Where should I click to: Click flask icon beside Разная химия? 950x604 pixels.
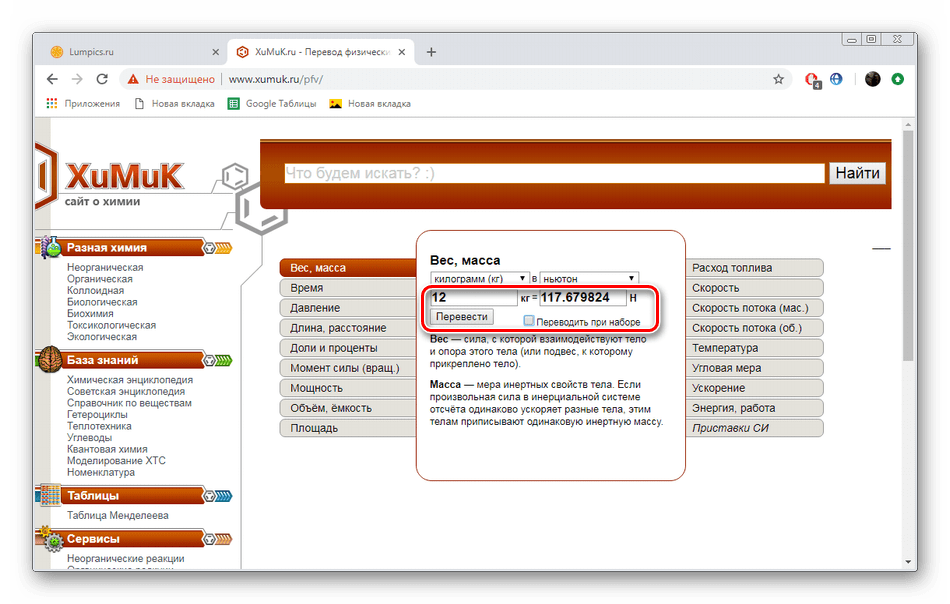[51, 248]
